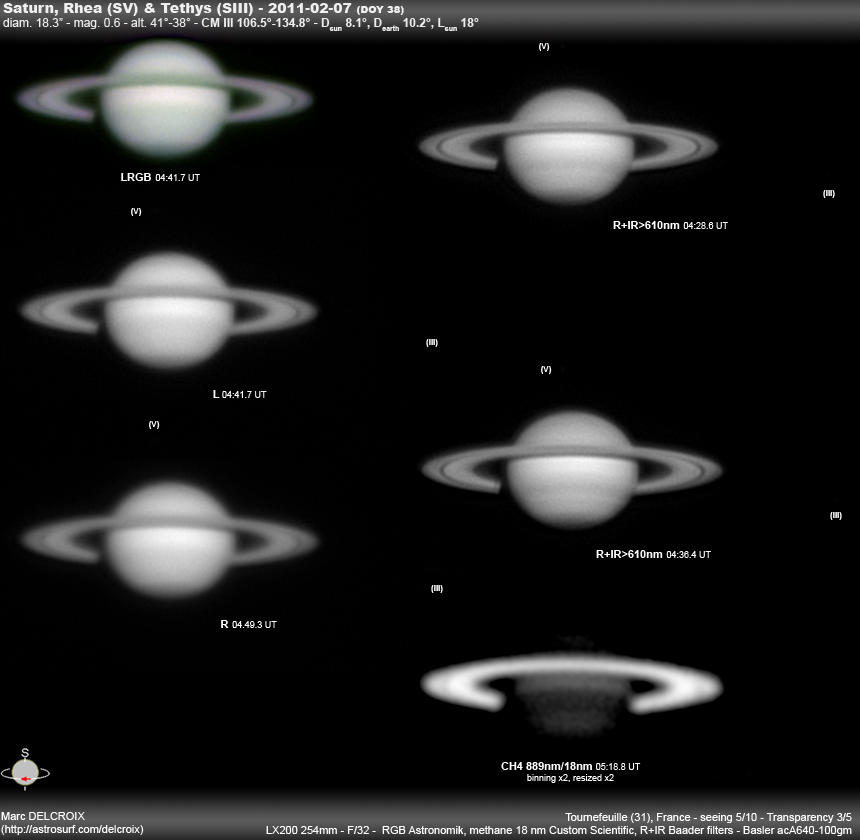Image resolution: width=860 pixels, height=840 pixels.
Task: Click the diam. 18.3" ephemeris data line
Action: point(241,24)
